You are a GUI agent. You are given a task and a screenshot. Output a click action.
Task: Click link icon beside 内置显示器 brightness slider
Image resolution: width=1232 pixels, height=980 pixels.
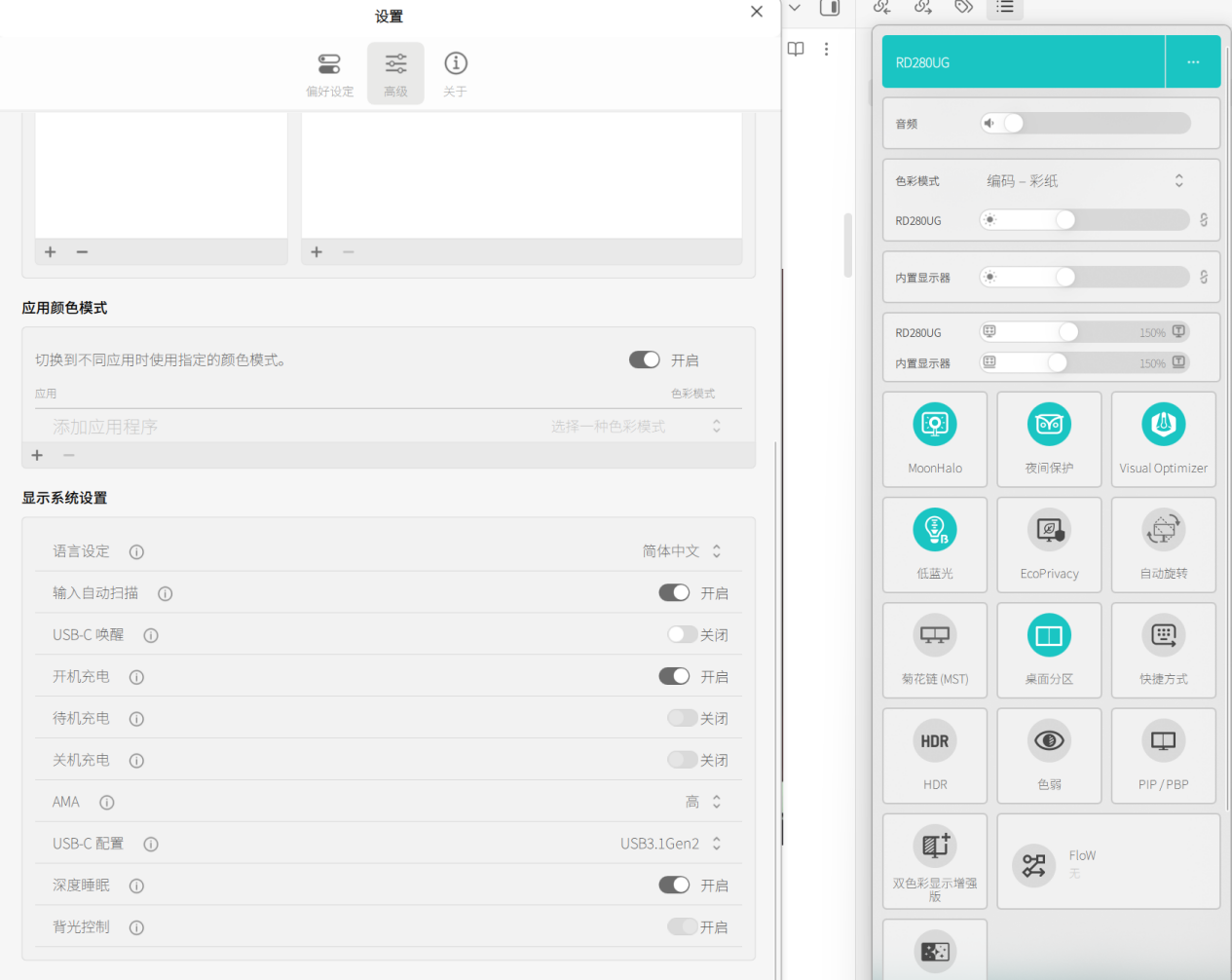pyautogui.click(x=1204, y=278)
